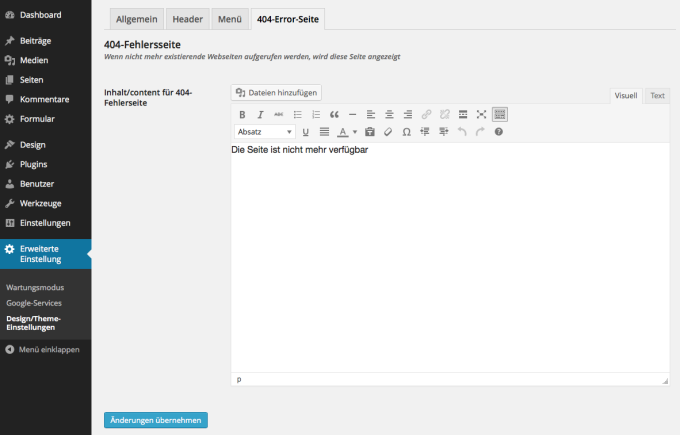Toggle italic formatting in editor toolbar
This screenshot has height=435, width=680.
260,114
